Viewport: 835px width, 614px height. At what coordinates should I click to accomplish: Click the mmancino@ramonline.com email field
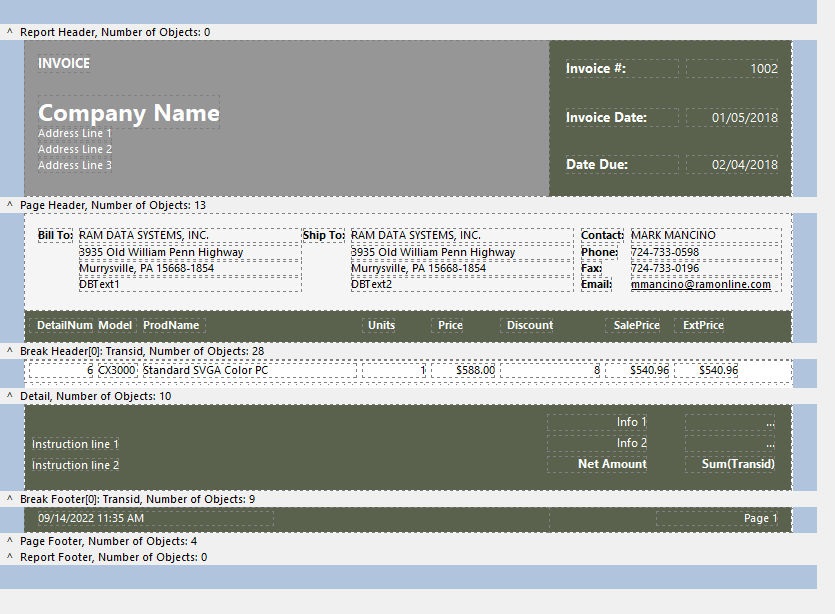click(706, 284)
